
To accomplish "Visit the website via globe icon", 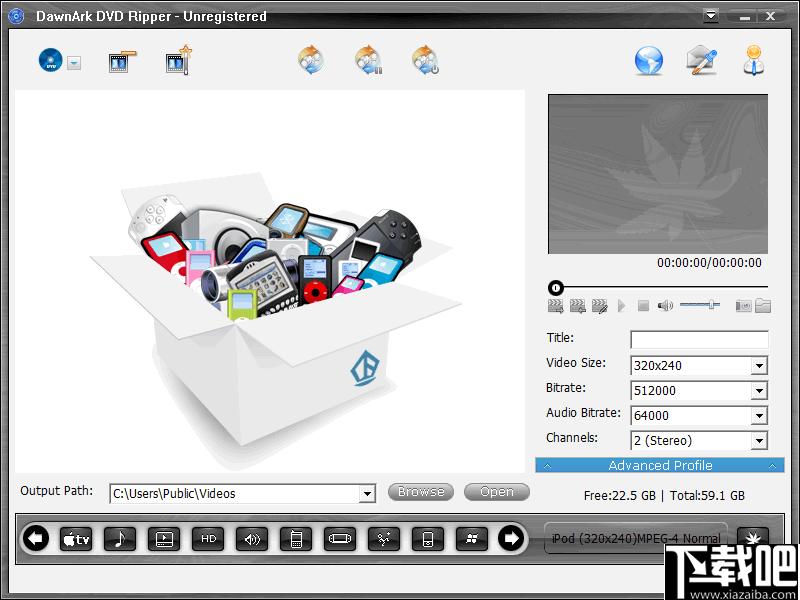I will point(648,61).
